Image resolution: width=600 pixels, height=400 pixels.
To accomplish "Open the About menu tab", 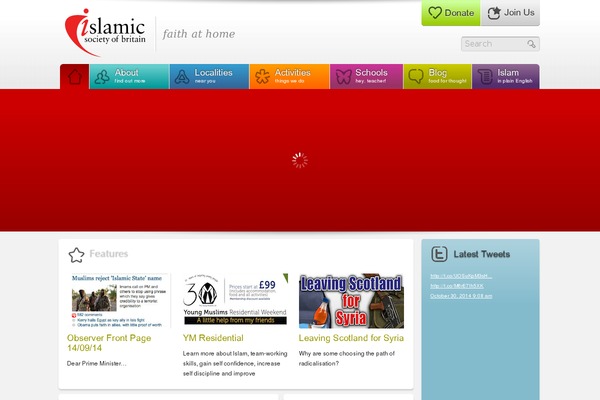I will (129, 77).
